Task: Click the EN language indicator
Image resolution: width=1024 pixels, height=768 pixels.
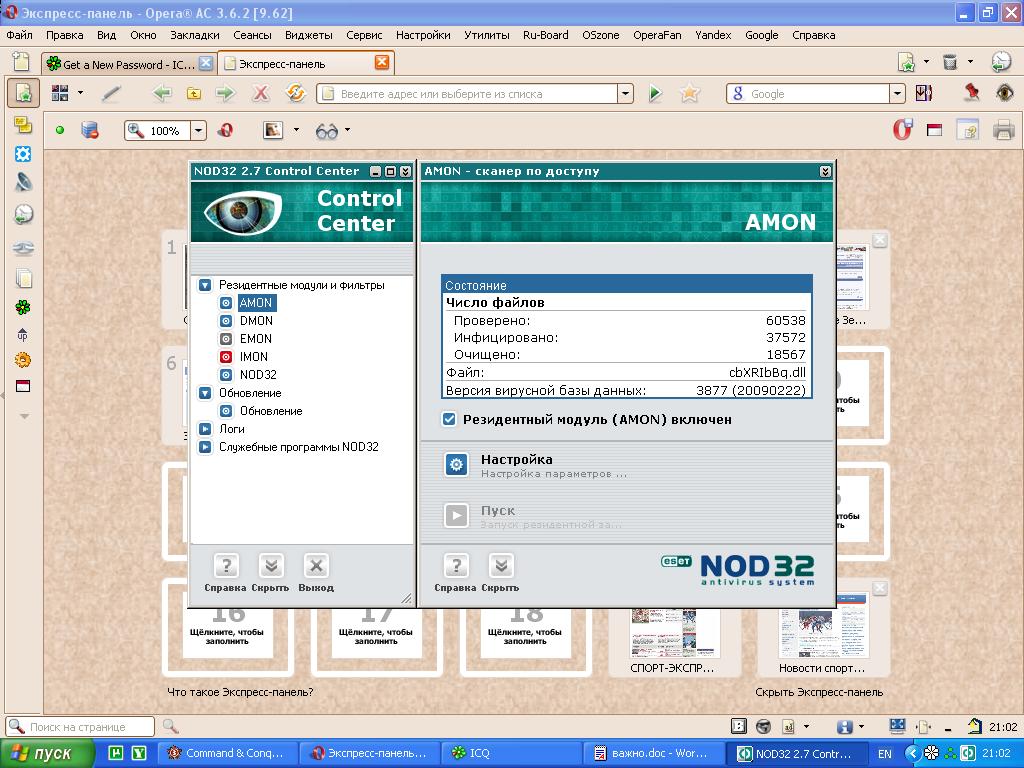Action: tap(885, 754)
